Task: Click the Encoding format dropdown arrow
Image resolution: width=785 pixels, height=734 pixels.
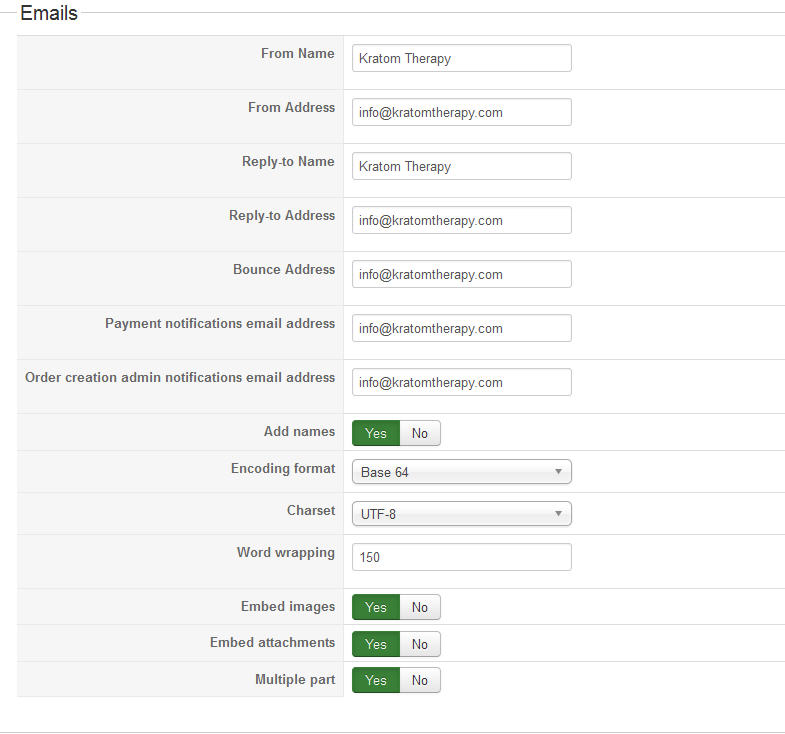Action: pyautogui.click(x=558, y=472)
